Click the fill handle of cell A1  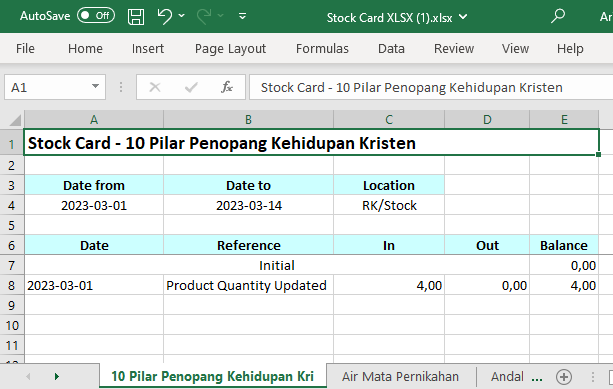[599, 155]
